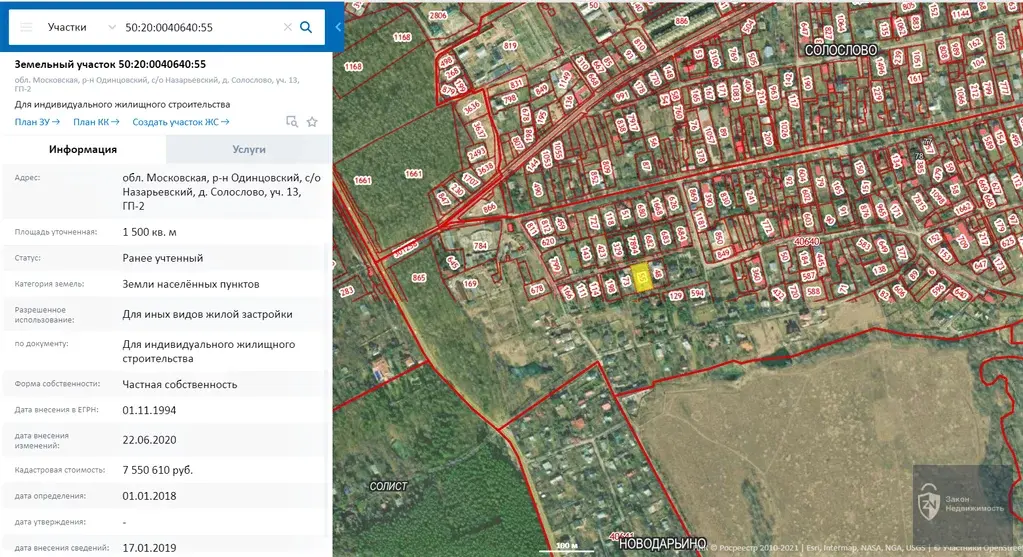
Task: Switch to the Услуги tab
Action: 248,149
